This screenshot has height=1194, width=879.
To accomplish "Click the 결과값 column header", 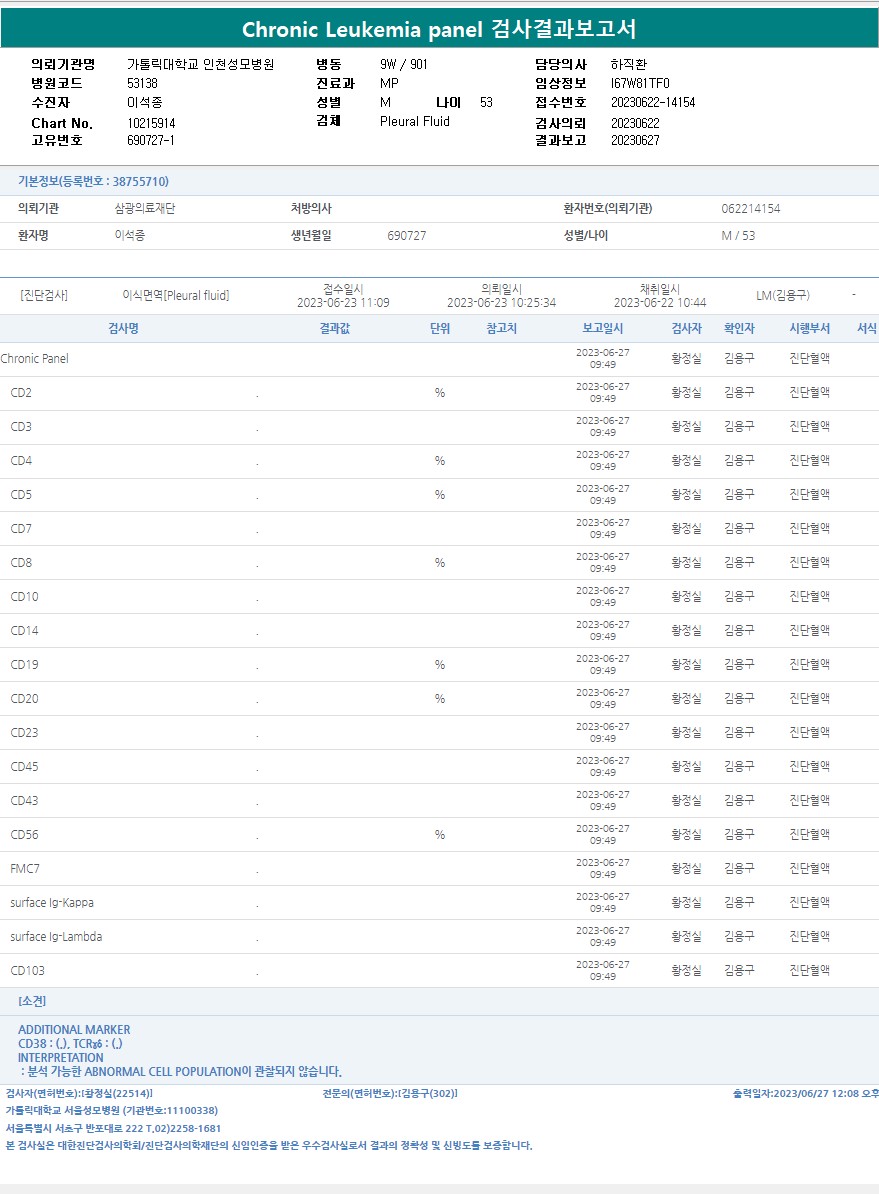I will coord(335,328).
